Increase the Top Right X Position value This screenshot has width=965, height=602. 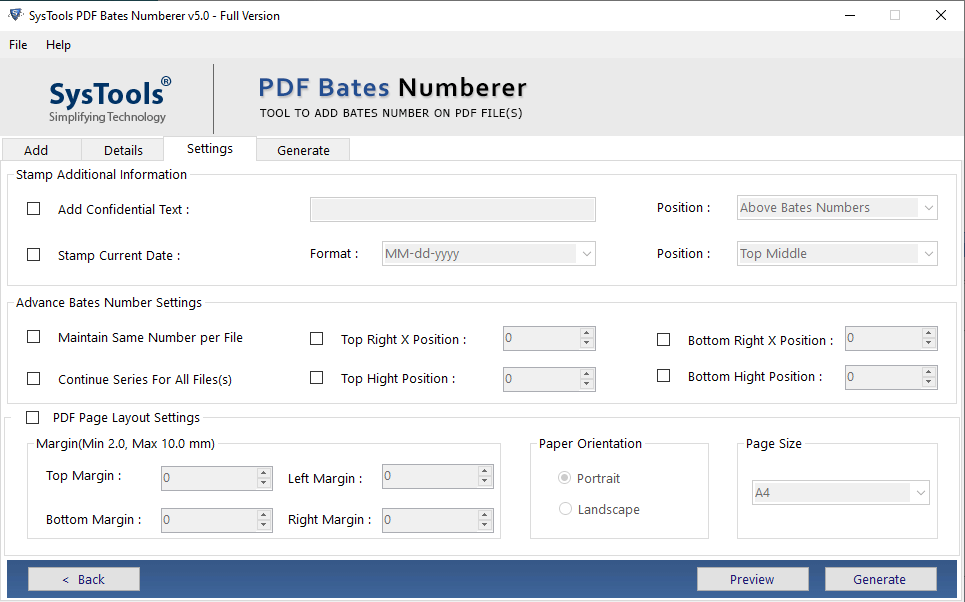[587, 333]
